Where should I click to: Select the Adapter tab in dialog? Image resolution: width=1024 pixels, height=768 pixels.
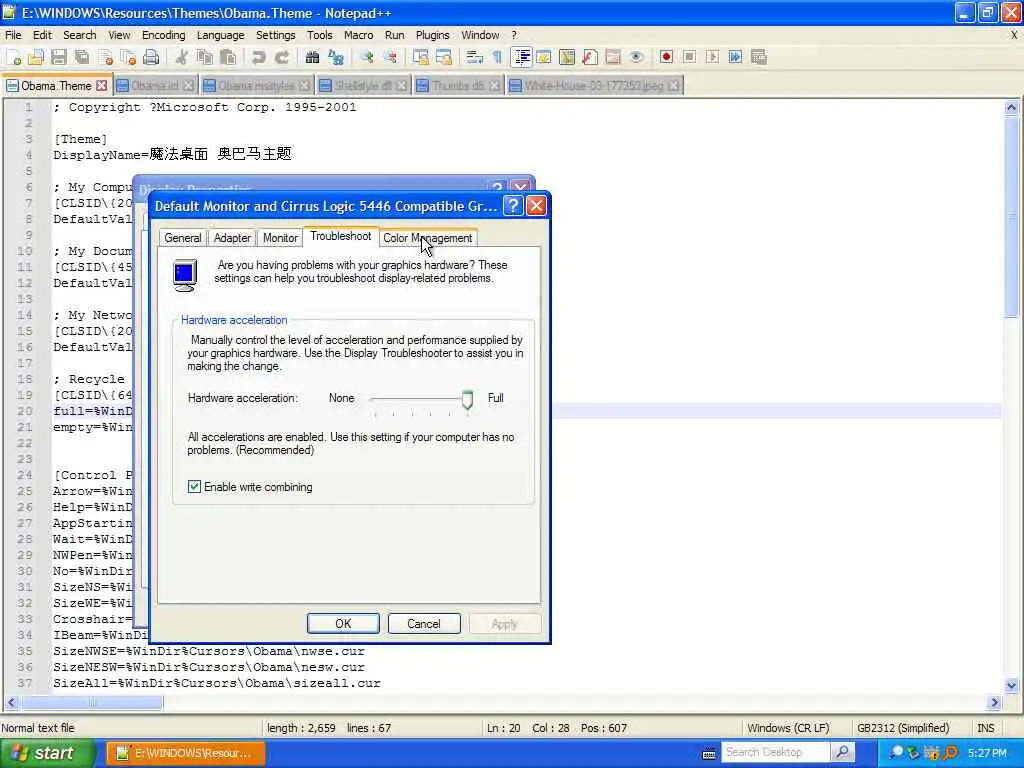[232, 238]
